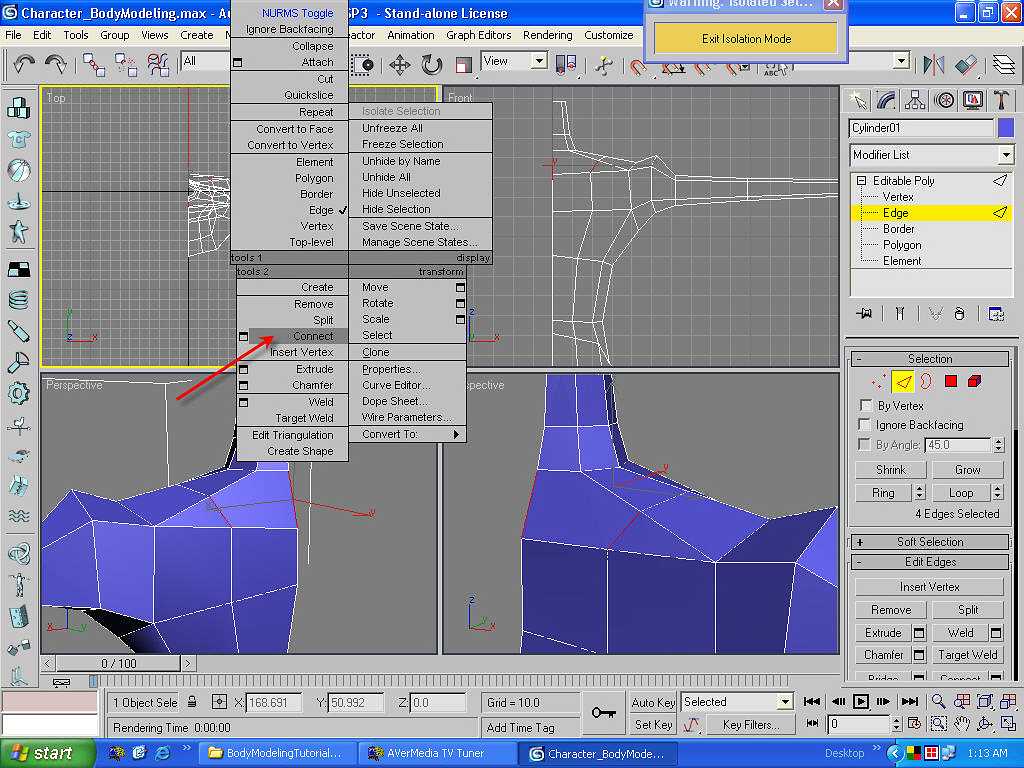Enable the By Angle checkbox
Screen dimensions: 1024x768
[865, 445]
